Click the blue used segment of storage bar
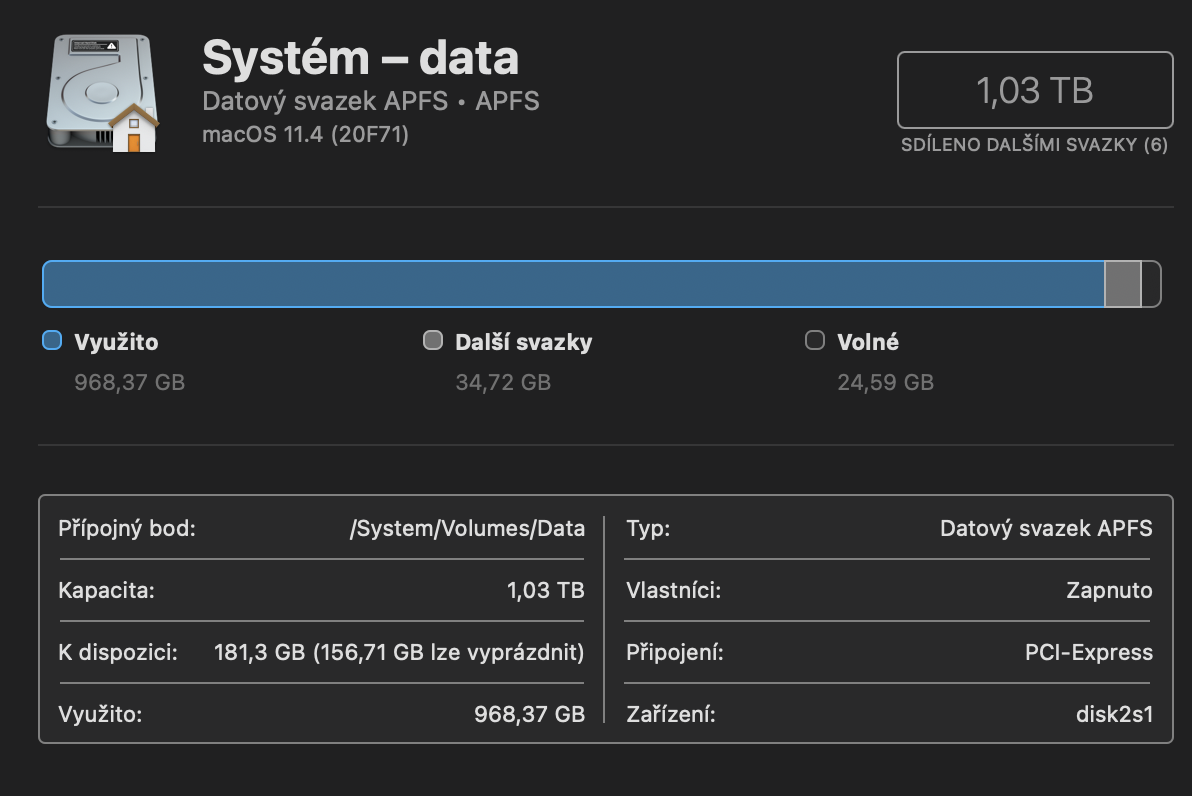Viewport: 1192px width, 796px height. point(572,284)
